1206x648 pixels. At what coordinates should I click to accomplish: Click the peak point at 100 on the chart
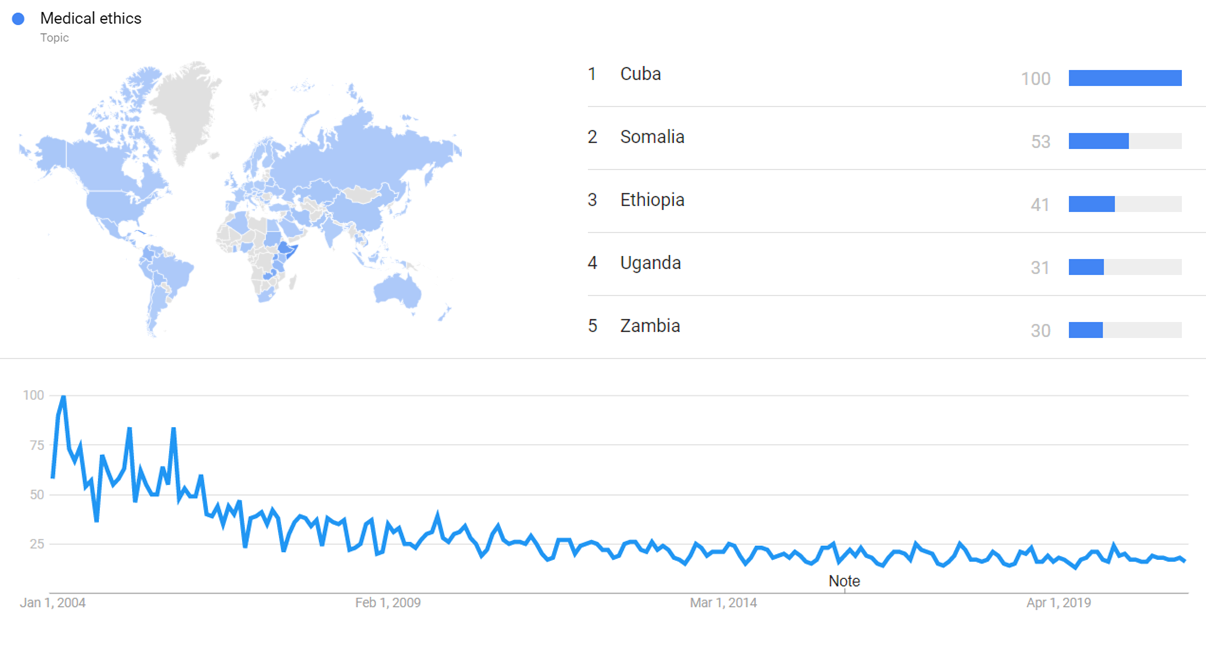[64, 397]
